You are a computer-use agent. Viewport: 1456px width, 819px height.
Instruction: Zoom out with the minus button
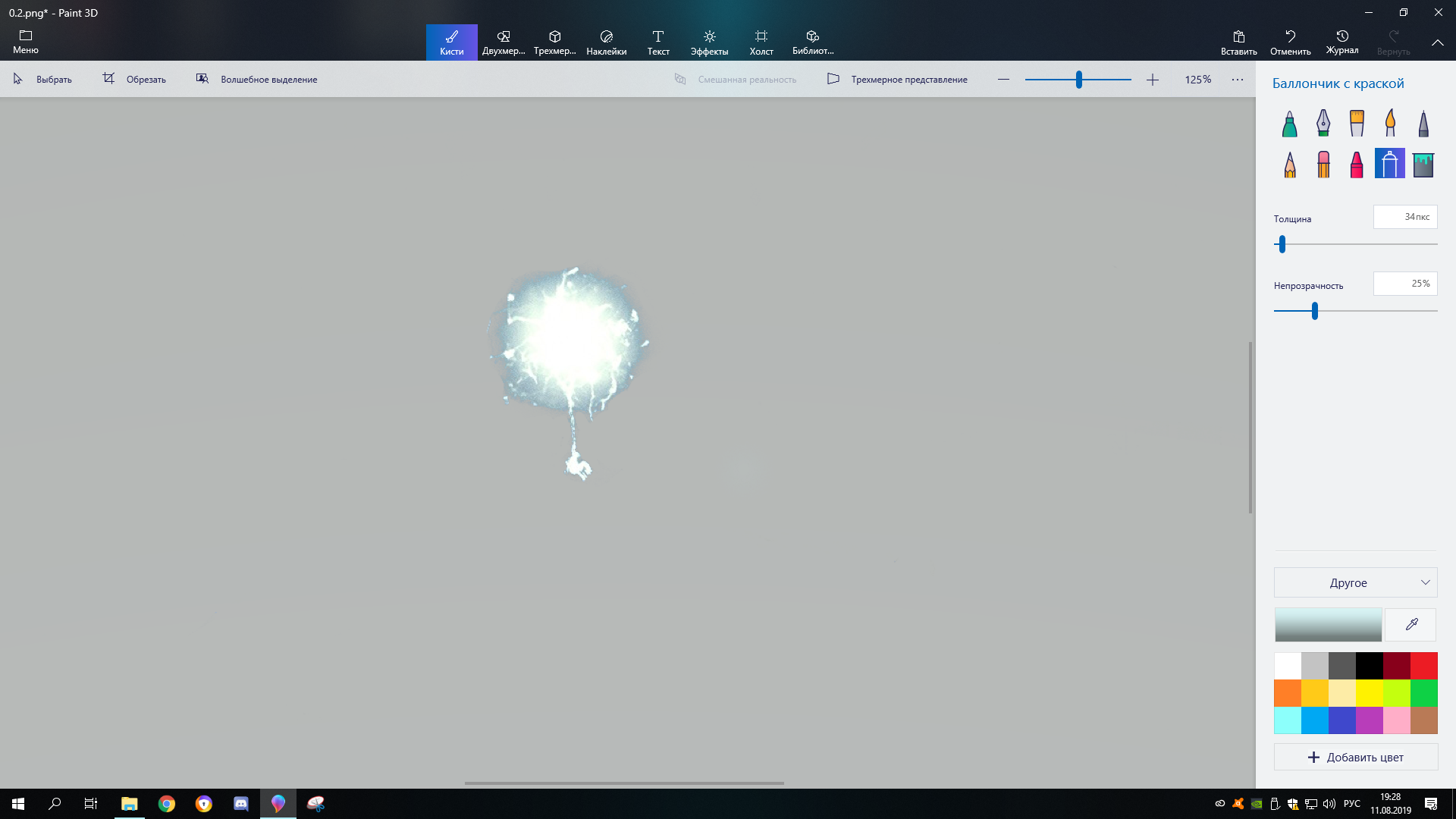tap(1004, 79)
